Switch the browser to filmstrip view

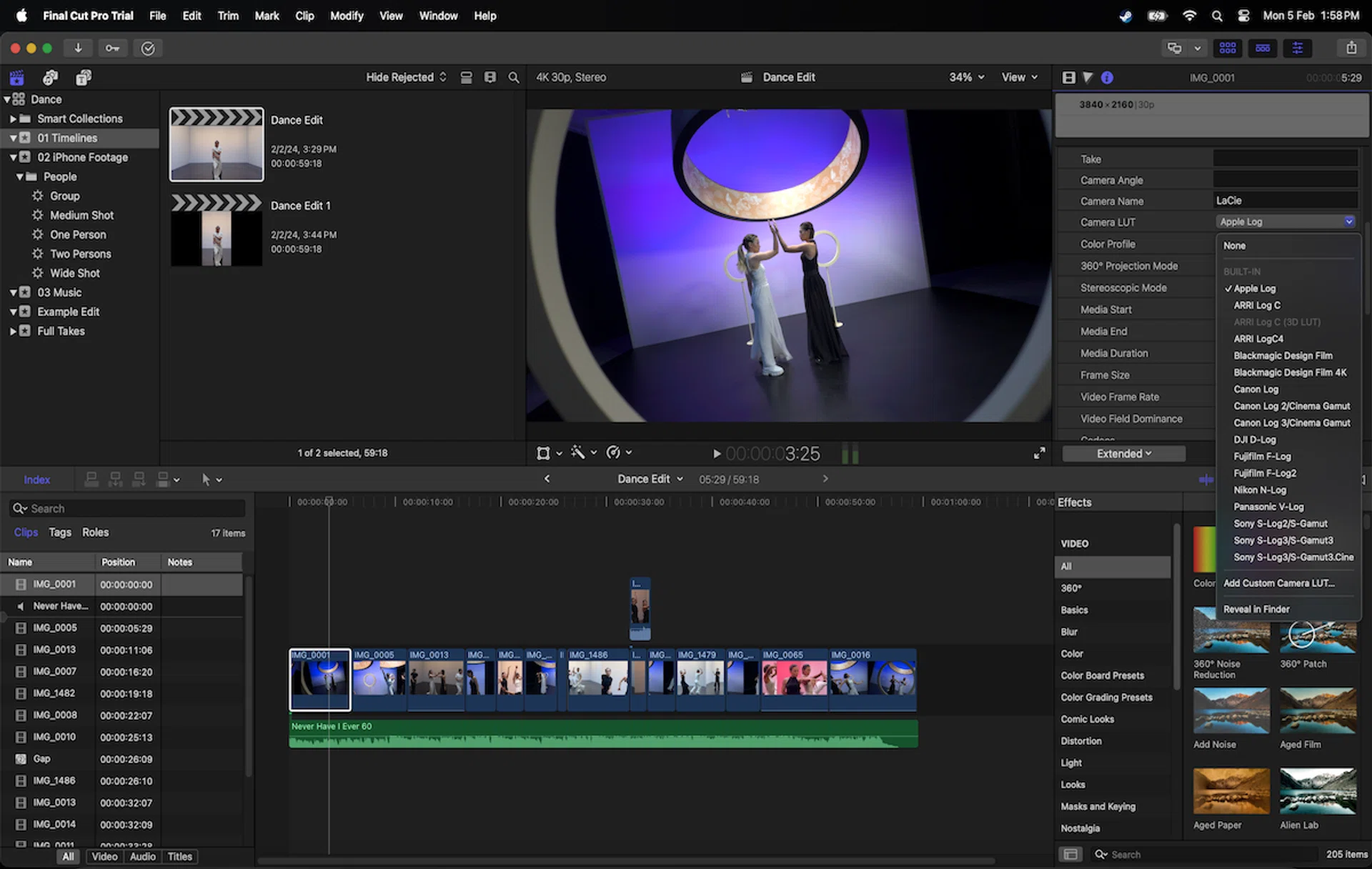point(466,77)
